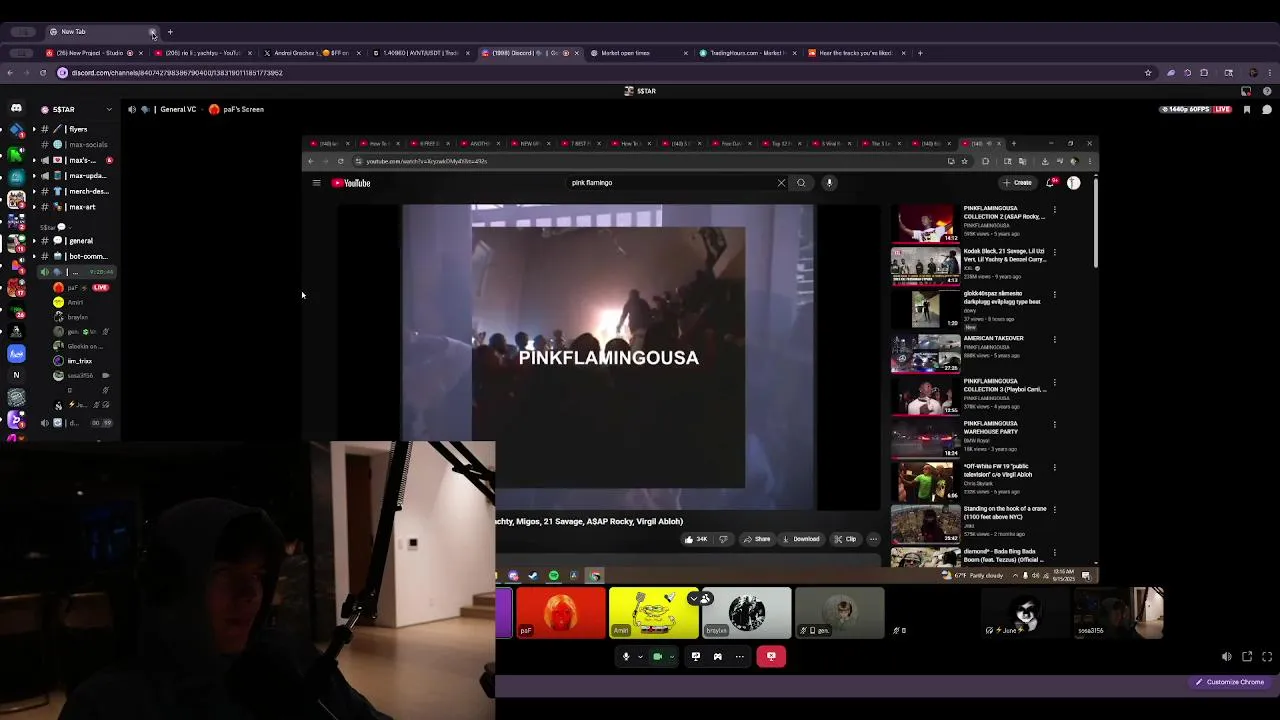Click the green N server icon
The height and width of the screenshot is (720, 1280).
16,154
